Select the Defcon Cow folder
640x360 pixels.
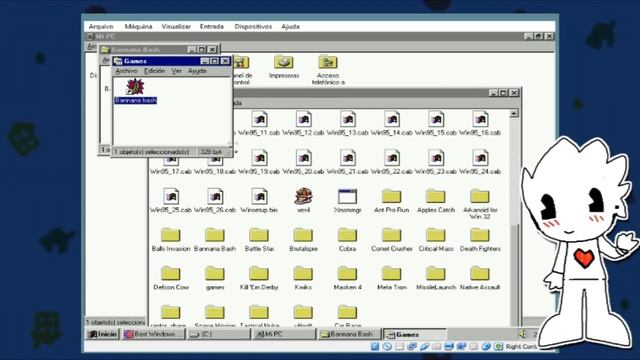171,273
